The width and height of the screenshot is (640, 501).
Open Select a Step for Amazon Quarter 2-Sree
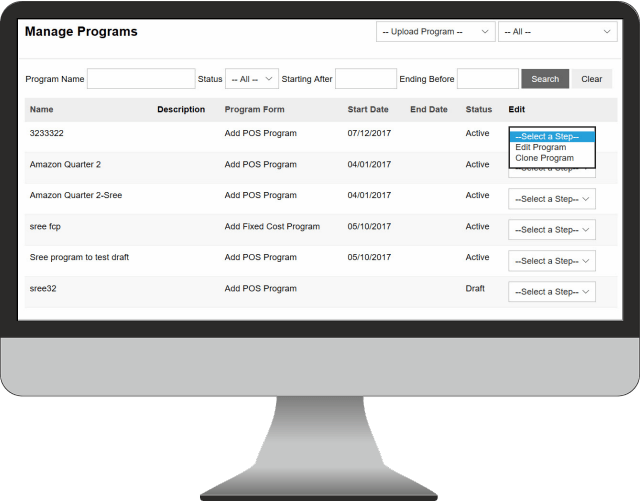552,199
